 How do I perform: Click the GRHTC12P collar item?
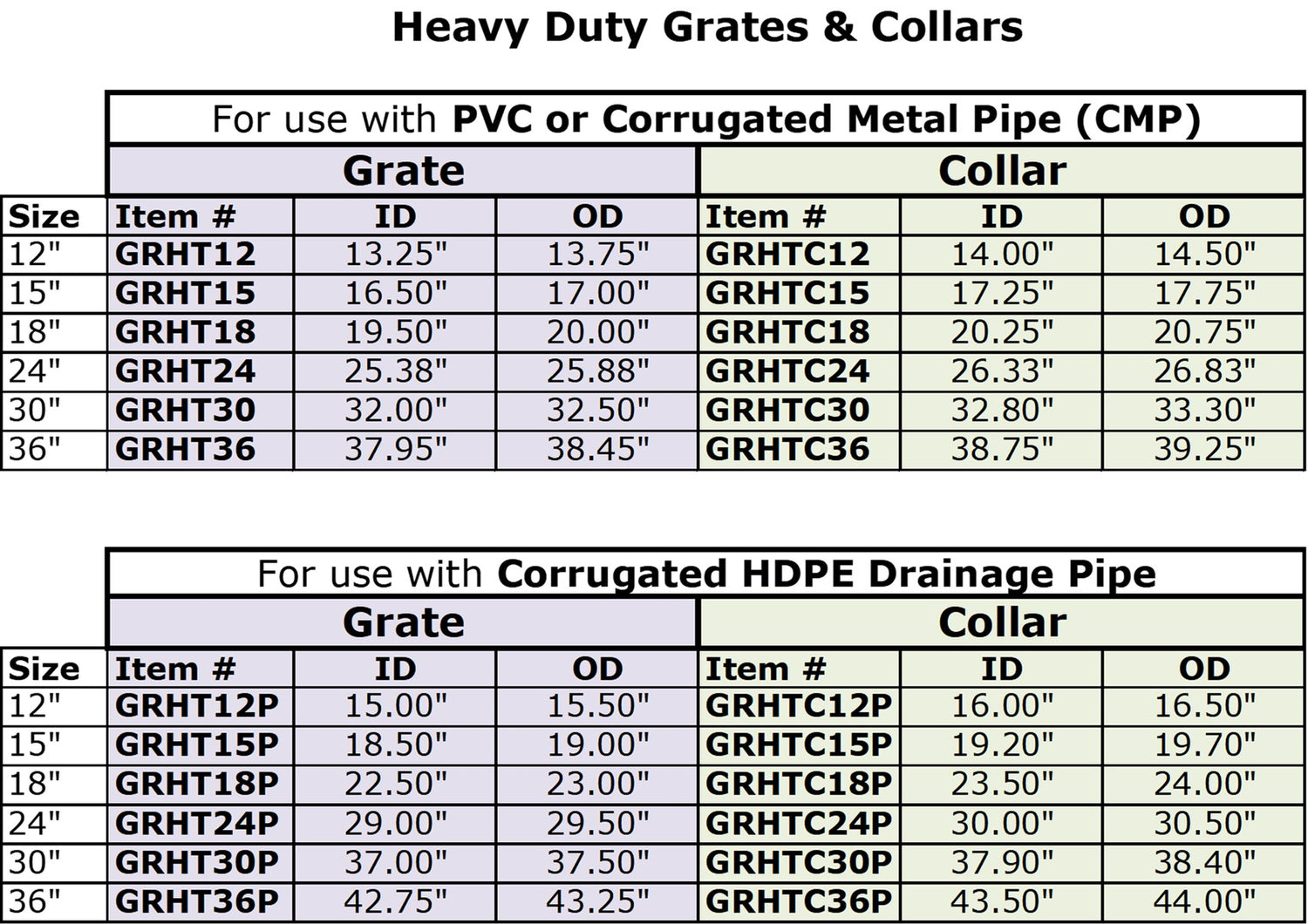(x=799, y=705)
